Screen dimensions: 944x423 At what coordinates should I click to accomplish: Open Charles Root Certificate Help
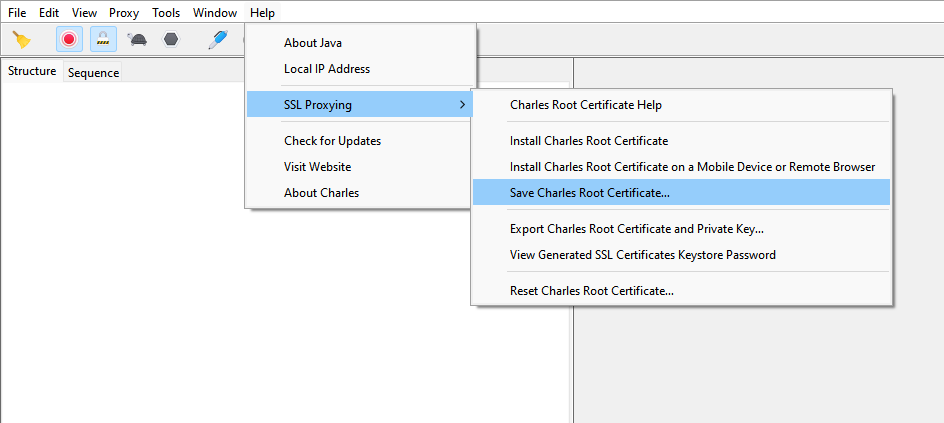tap(682, 105)
